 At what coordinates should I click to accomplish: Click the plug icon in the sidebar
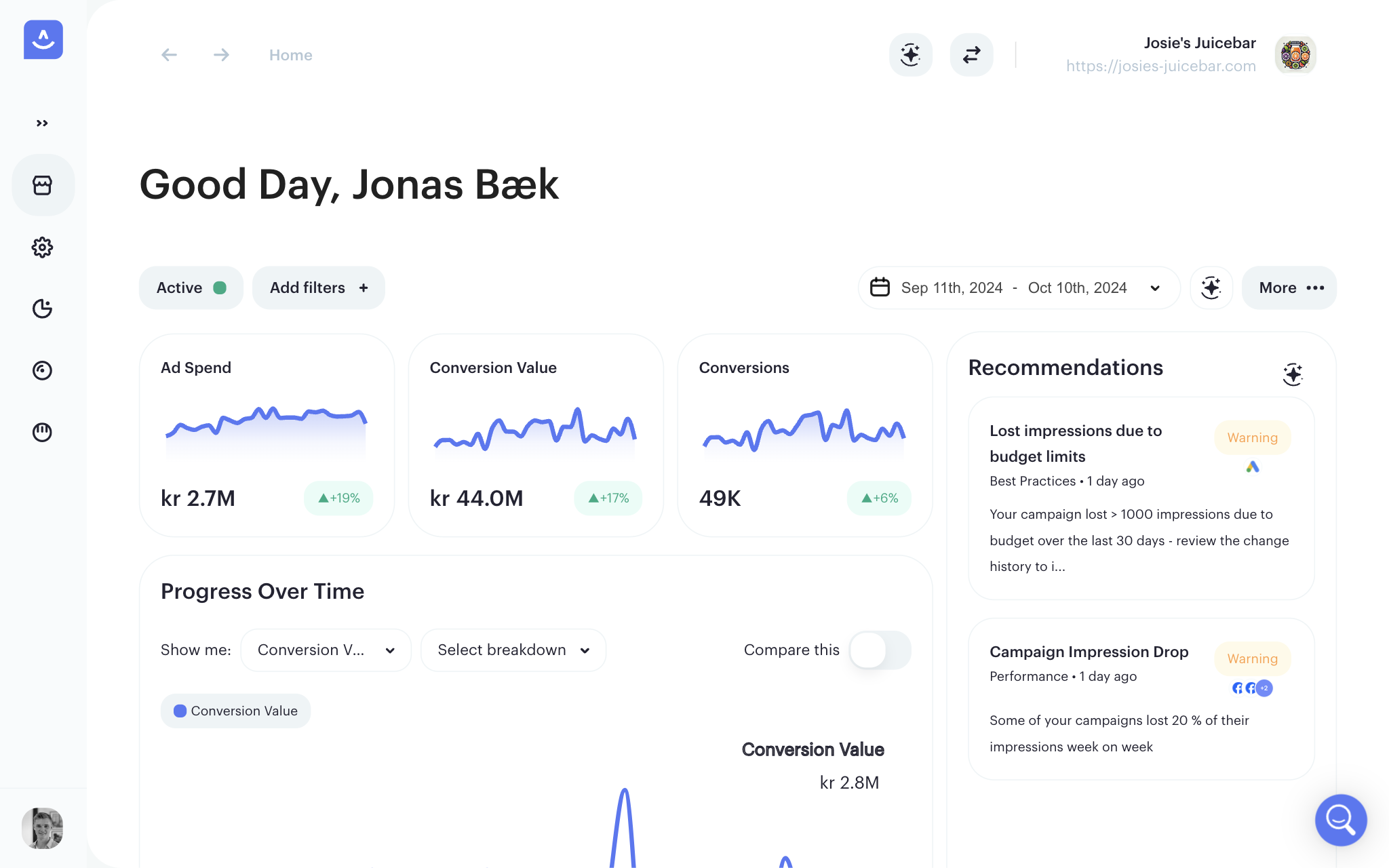tap(42, 432)
